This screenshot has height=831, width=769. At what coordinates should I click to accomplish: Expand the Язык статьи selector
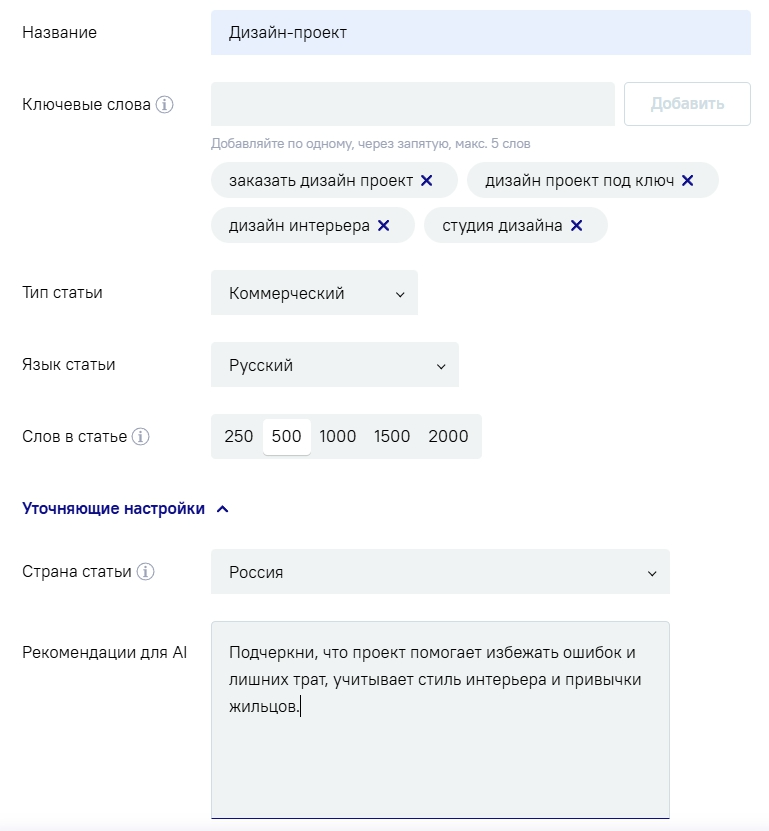point(333,364)
